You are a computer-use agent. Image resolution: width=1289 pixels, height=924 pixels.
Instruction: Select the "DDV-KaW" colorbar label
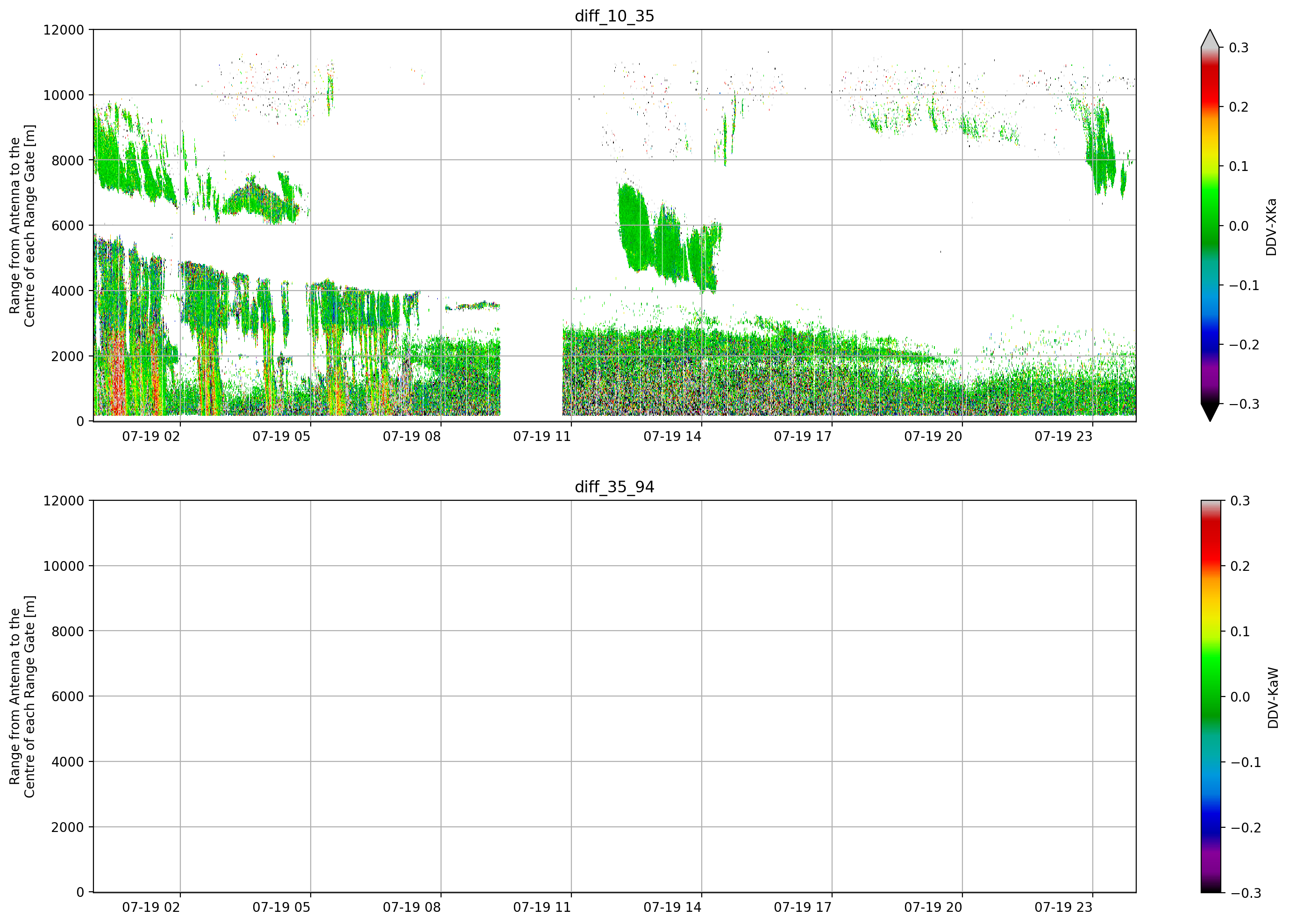1273,698
